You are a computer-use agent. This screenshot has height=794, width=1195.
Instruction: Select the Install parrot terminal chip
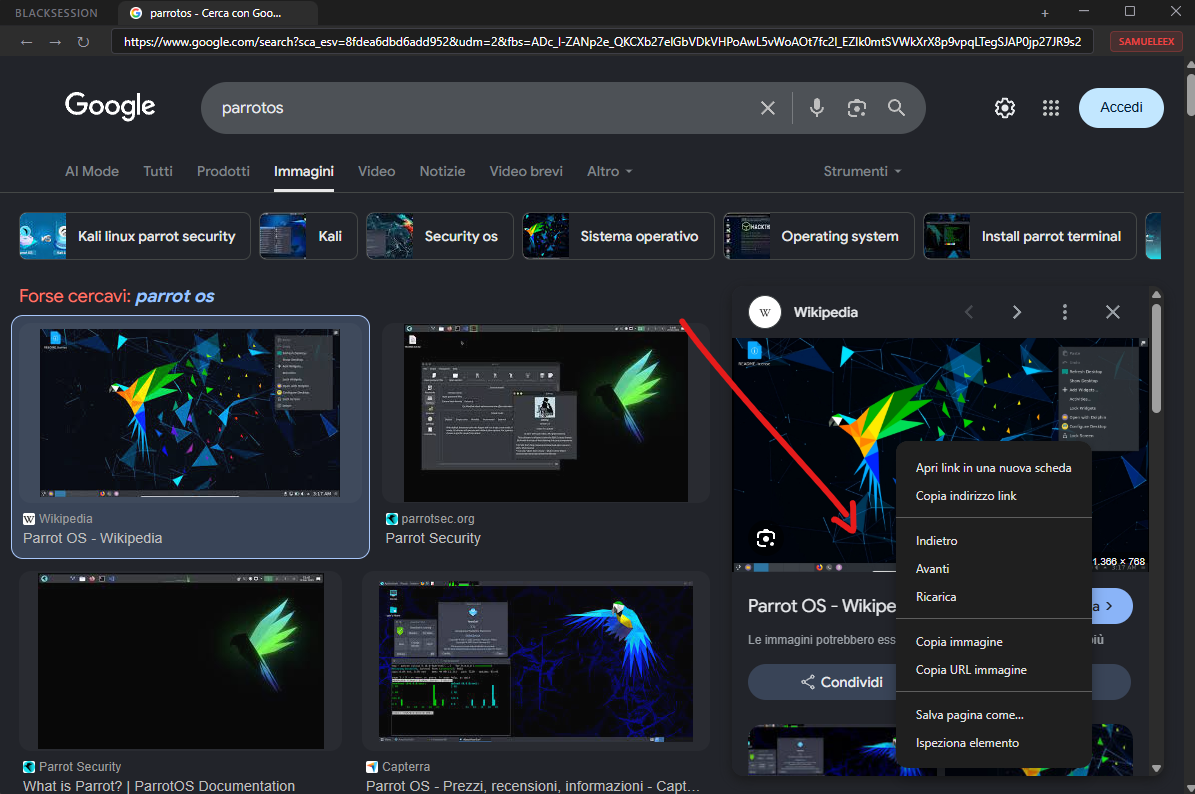[x=1030, y=236]
